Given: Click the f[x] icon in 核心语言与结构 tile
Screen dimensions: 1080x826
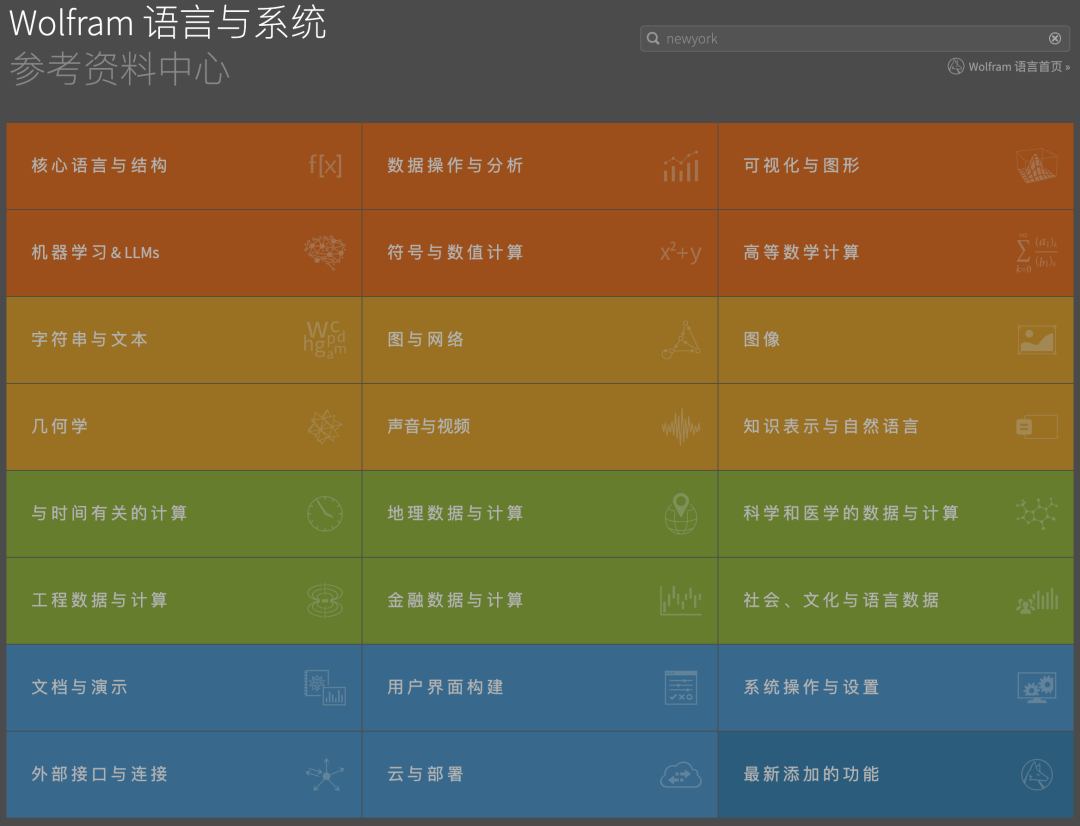Looking at the screenshot, I should pos(325,165).
